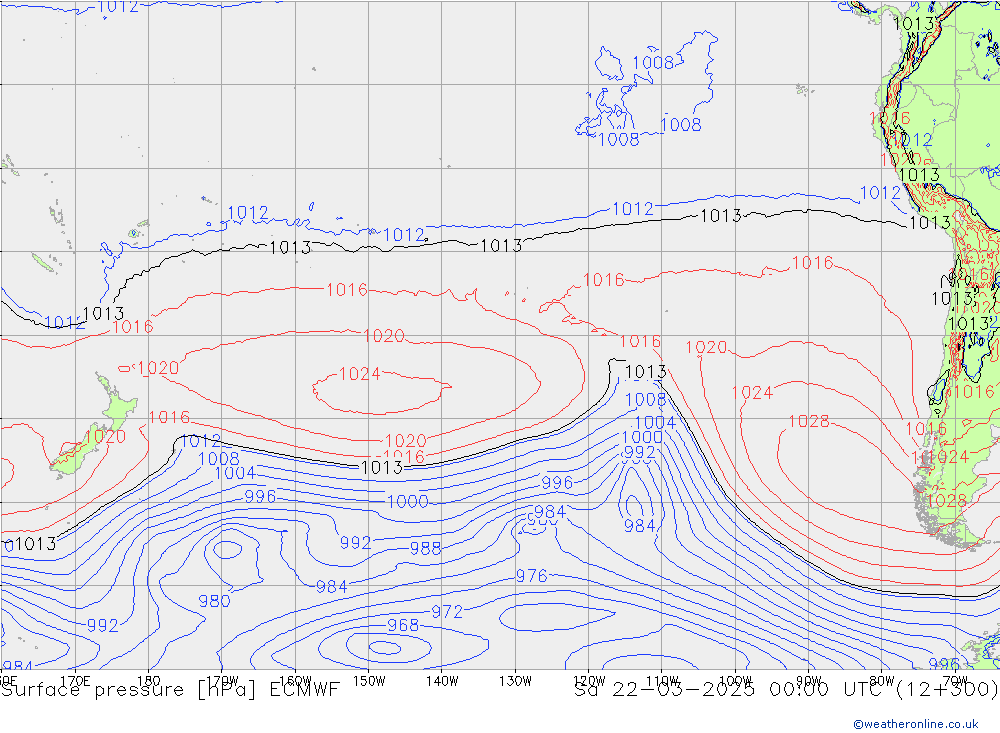Click the 100W longitude label

735,681
